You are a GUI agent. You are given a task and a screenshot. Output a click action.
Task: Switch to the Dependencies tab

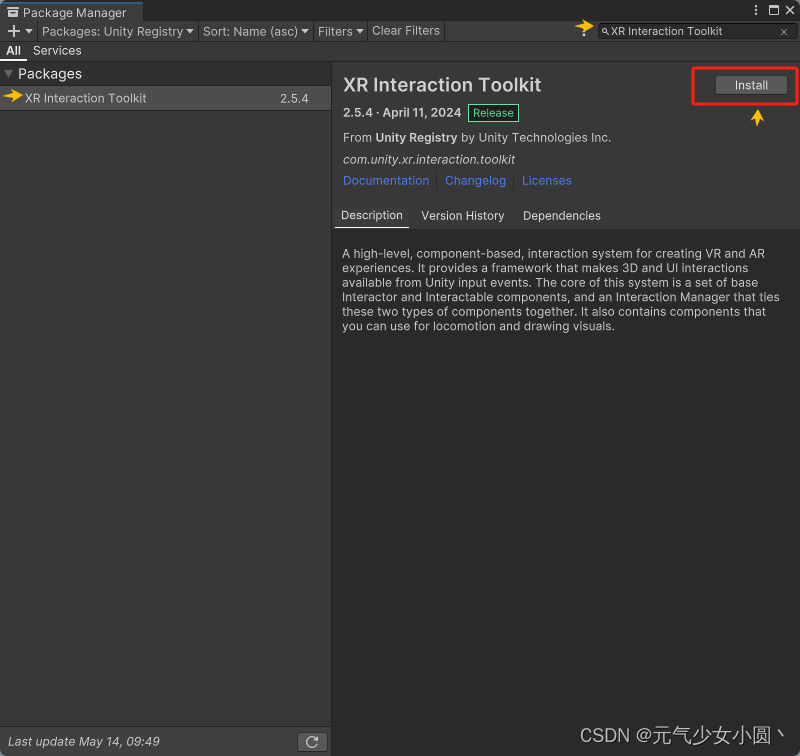tap(562, 216)
